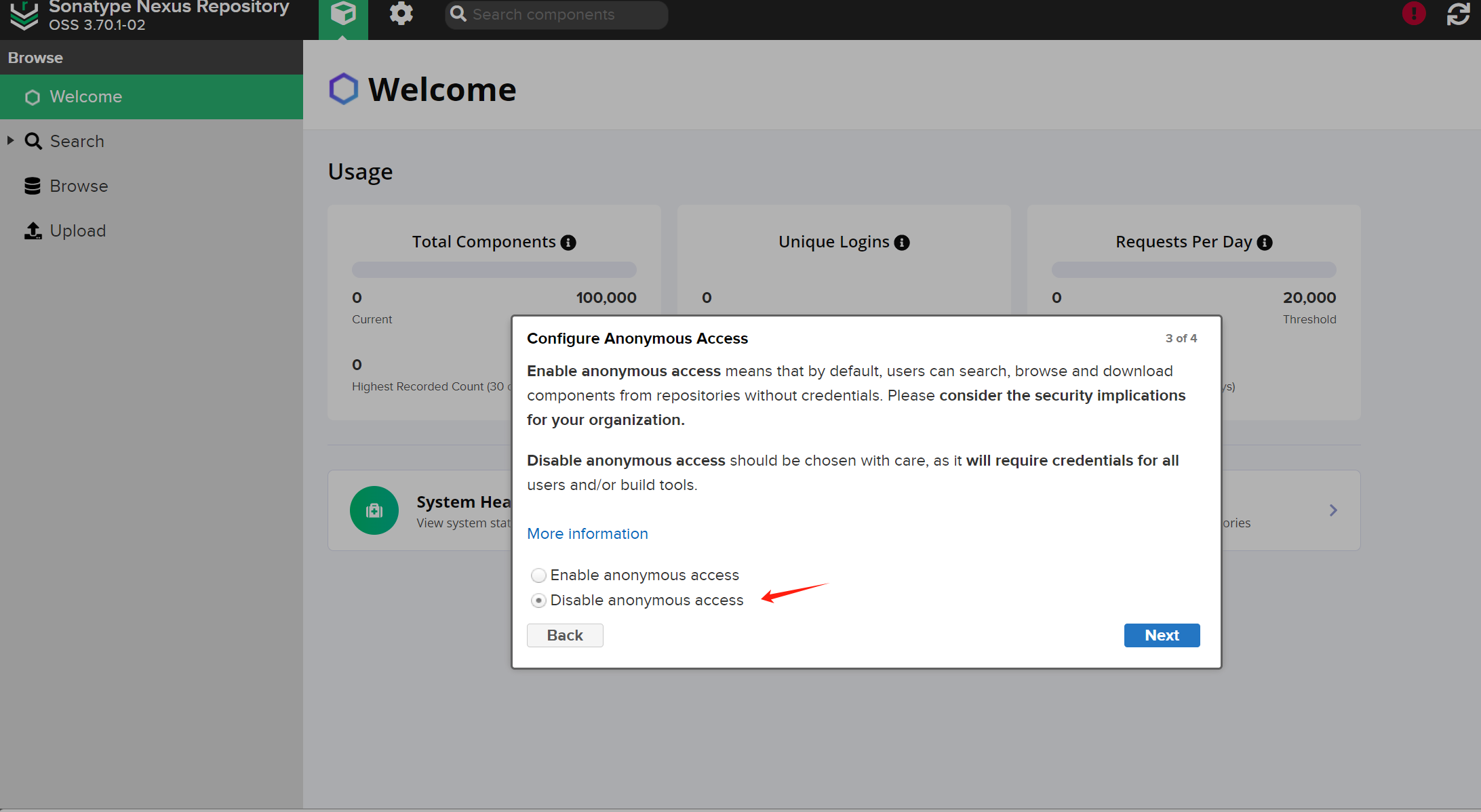This screenshot has height=812, width=1481.
Task: Focus the Search components input field
Action: point(556,14)
